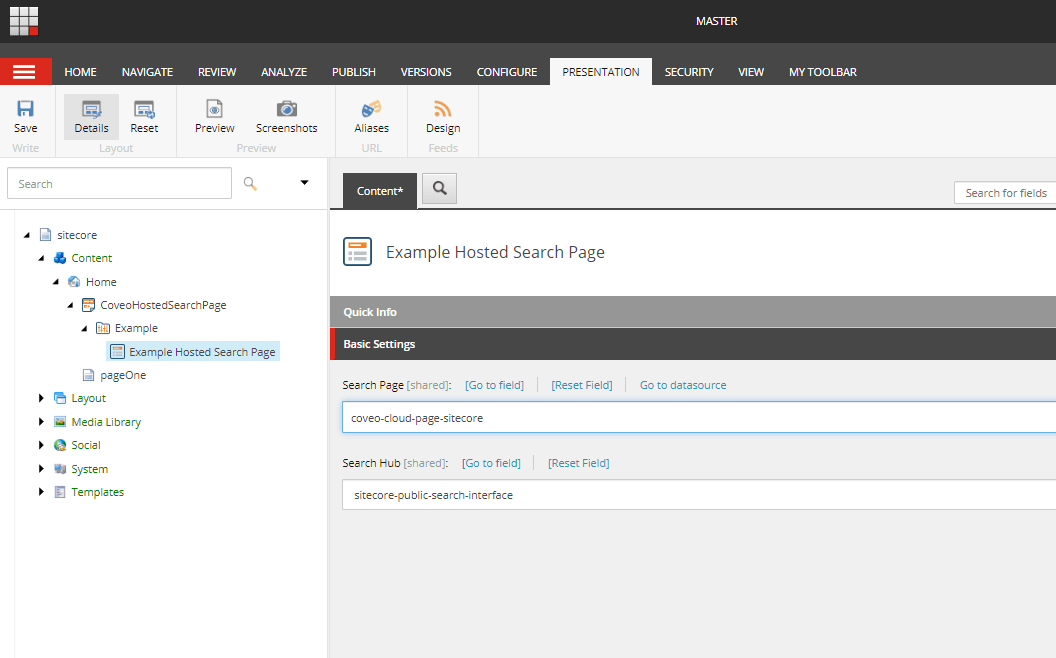
Task: Switch to the SECURITY ribbon tab
Action: pyautogui.click(x=688, y=71)
